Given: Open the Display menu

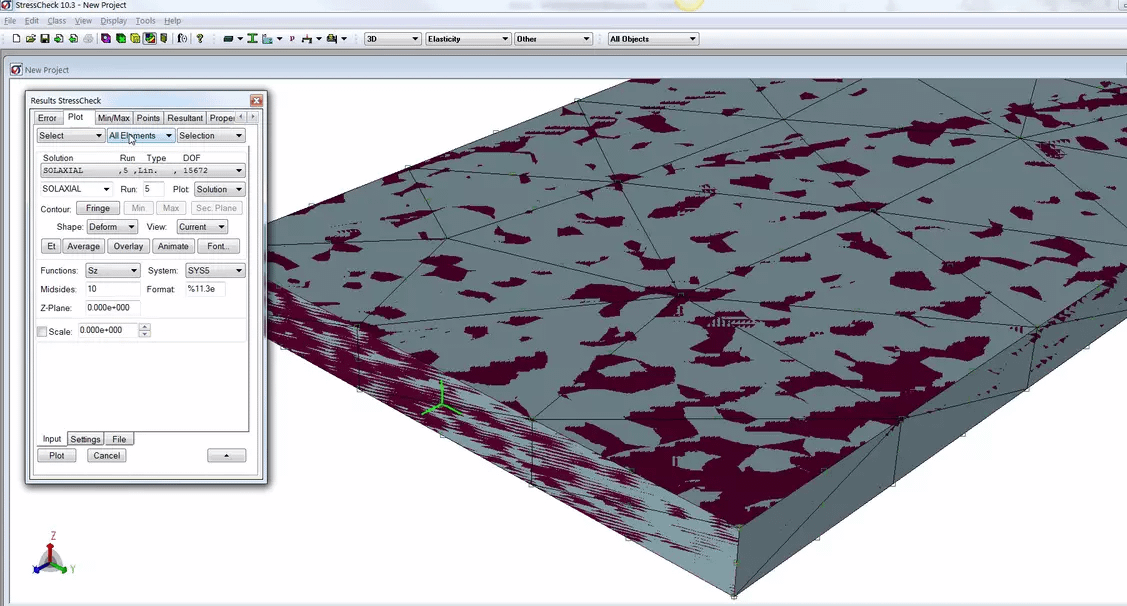Looking at the screenshot, I should 113,19.
